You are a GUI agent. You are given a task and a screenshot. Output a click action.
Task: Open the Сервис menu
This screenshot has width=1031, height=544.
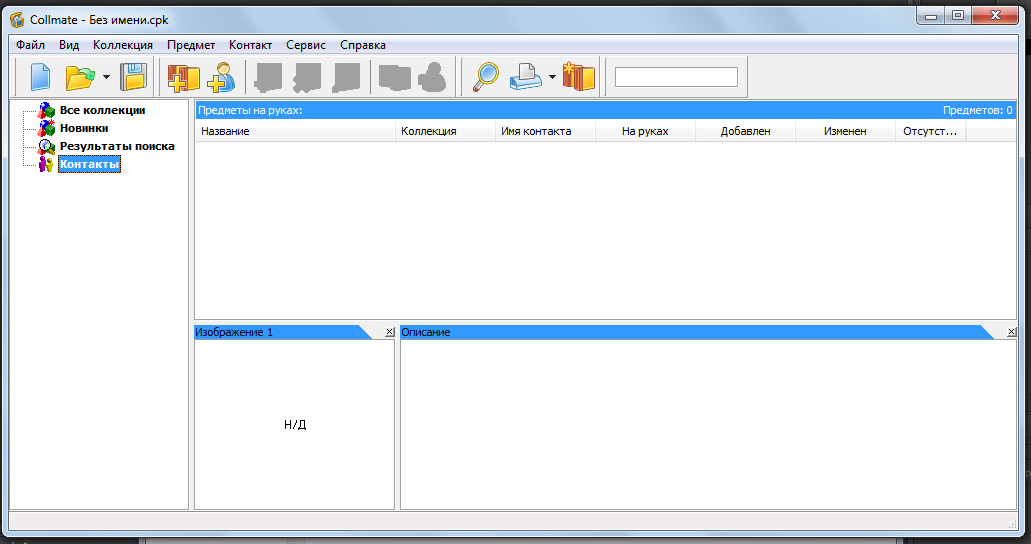coord(306,45)
